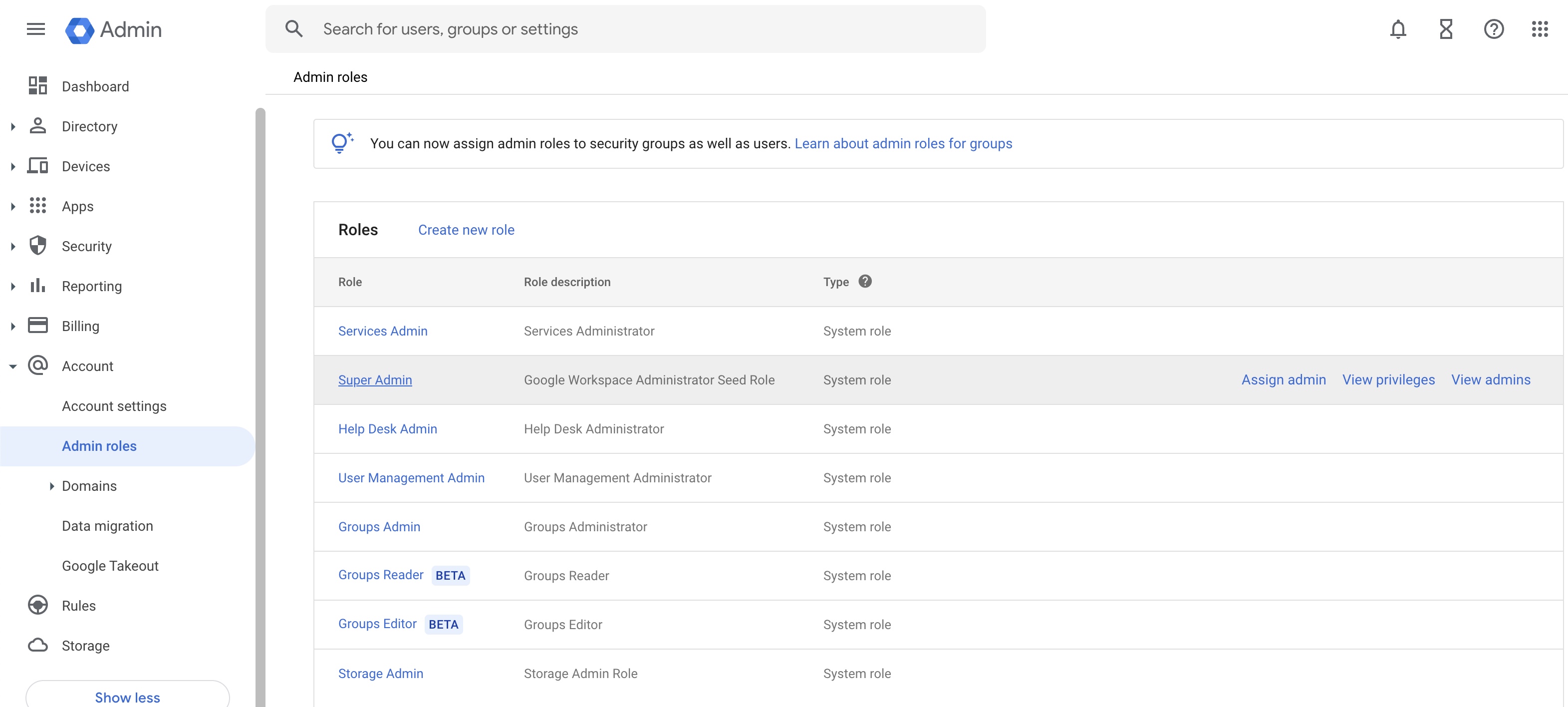Screen dimensions: 1568x707
Task: Click View privileges for Super Admin
Action: point(1388,379)
